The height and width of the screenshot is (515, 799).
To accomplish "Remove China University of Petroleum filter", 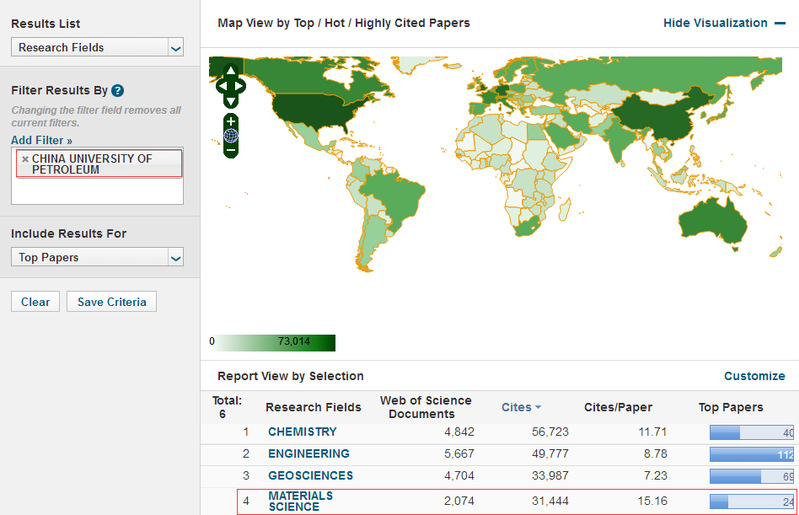I will (x=25, y=159).
